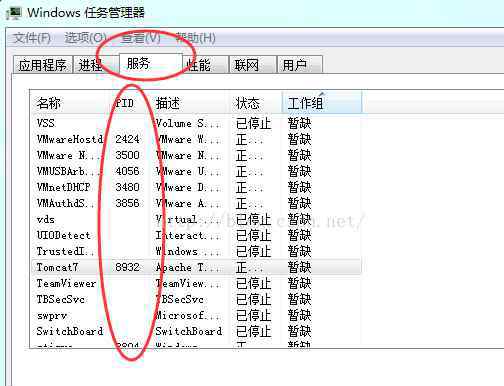Select the 服务 tab
The width and height of the screenshot is (504, 386).
click(151, 63)
